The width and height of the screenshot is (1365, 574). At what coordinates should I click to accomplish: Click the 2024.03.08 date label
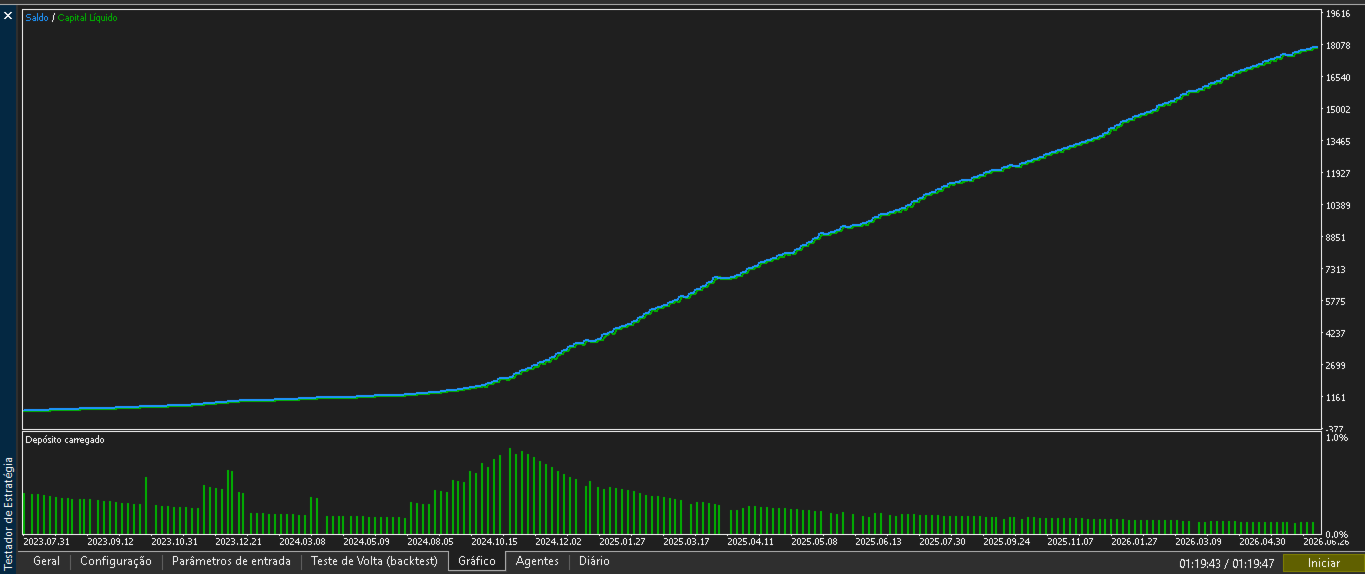pos(302,542)
